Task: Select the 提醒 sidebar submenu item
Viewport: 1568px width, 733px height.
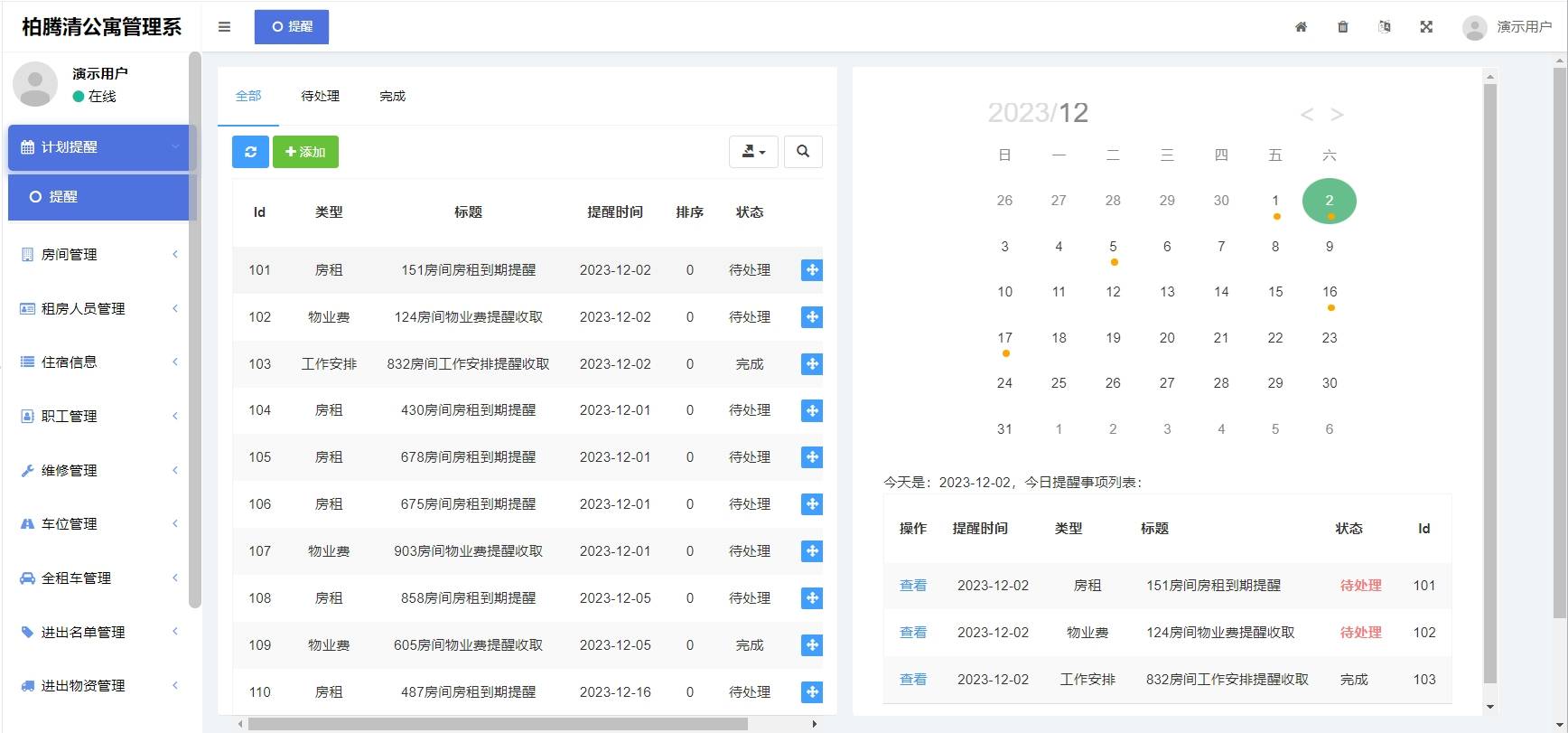Action: point(99,197)
